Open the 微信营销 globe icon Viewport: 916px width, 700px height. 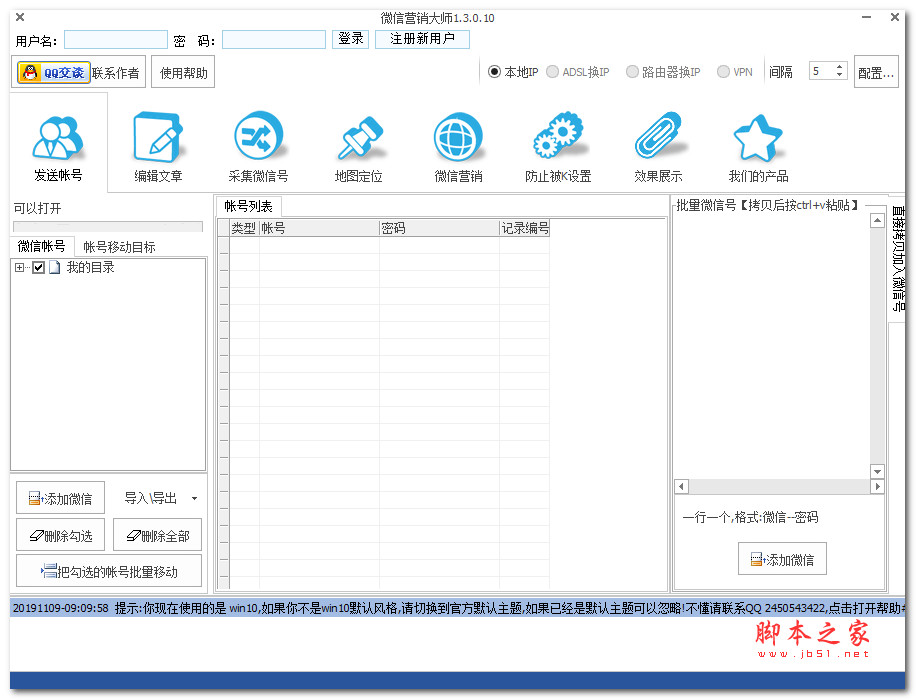[x=459, y=137]
